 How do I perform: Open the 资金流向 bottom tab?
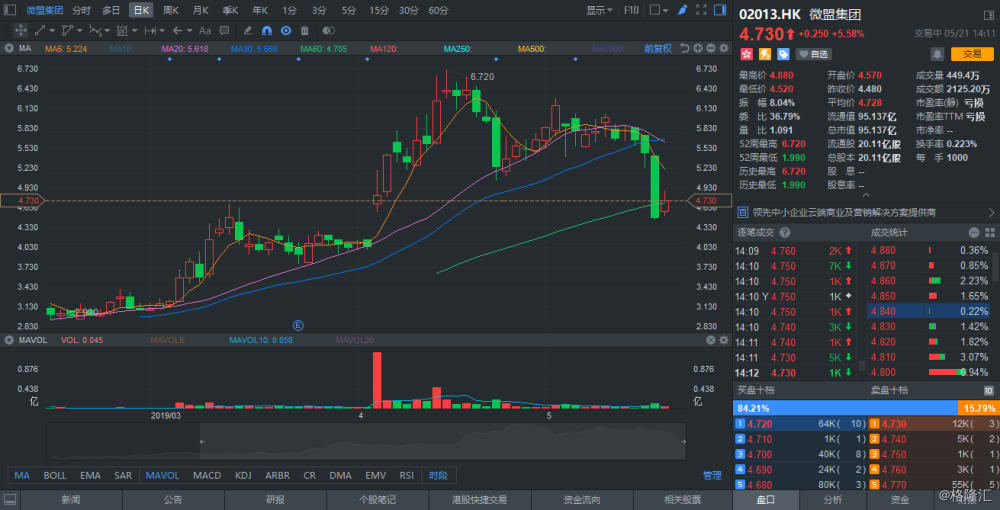580,499
